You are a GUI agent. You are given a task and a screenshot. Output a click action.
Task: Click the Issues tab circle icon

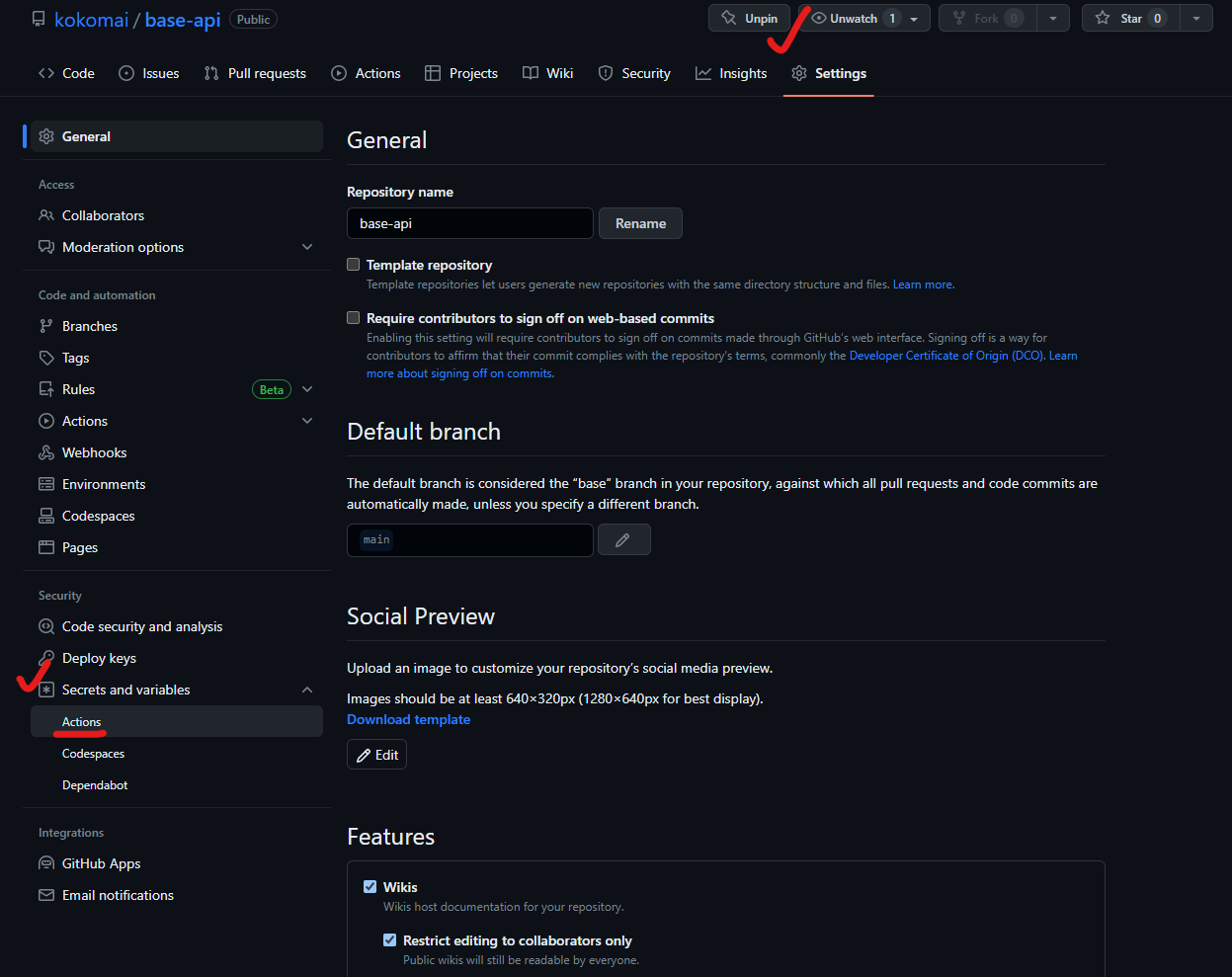click(x=126, y=73)
